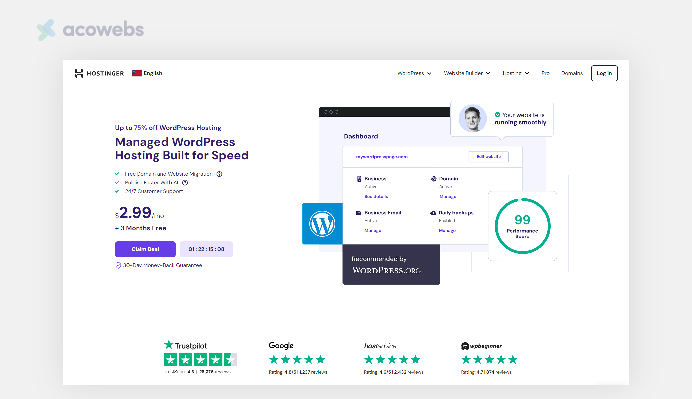
Task: Click the wpbeginner star rating
Action: (489, 360)
